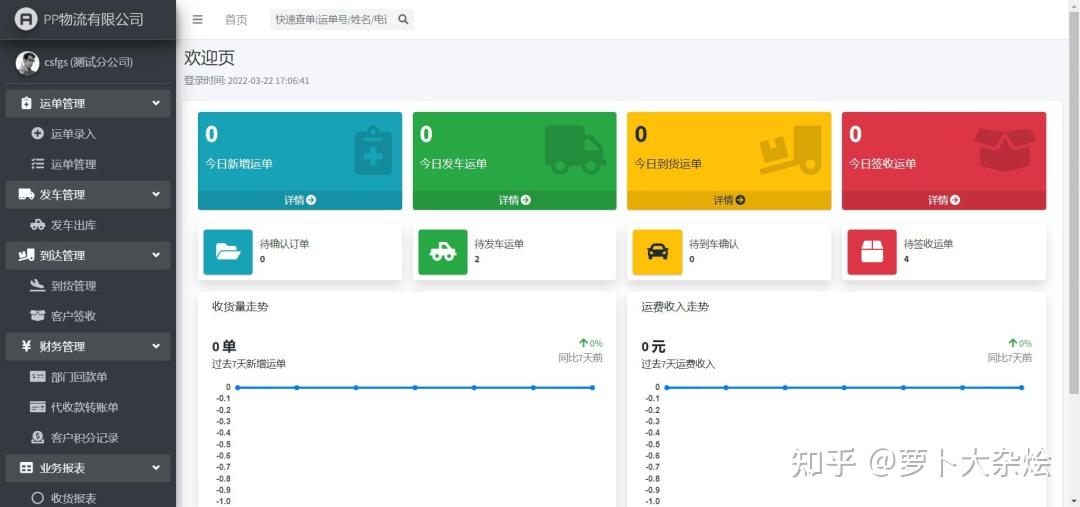Click the table icon beside 业务报表 heading
The image size is (1080, 507).
[x=26, y=467]
